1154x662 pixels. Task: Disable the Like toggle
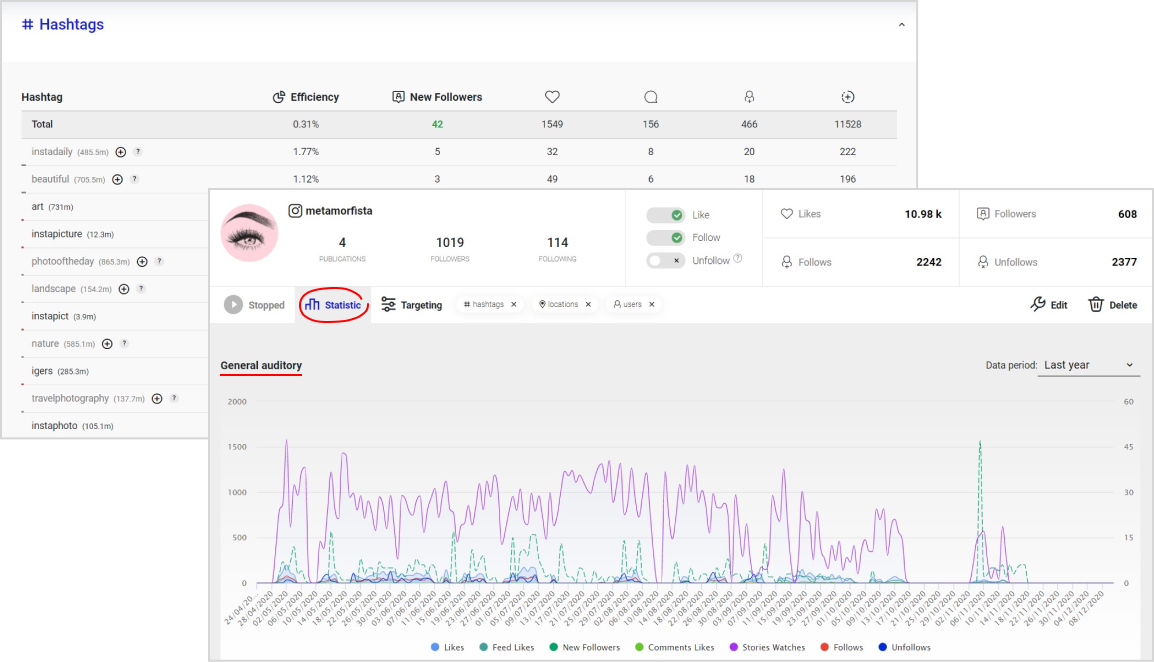[665, 215]
